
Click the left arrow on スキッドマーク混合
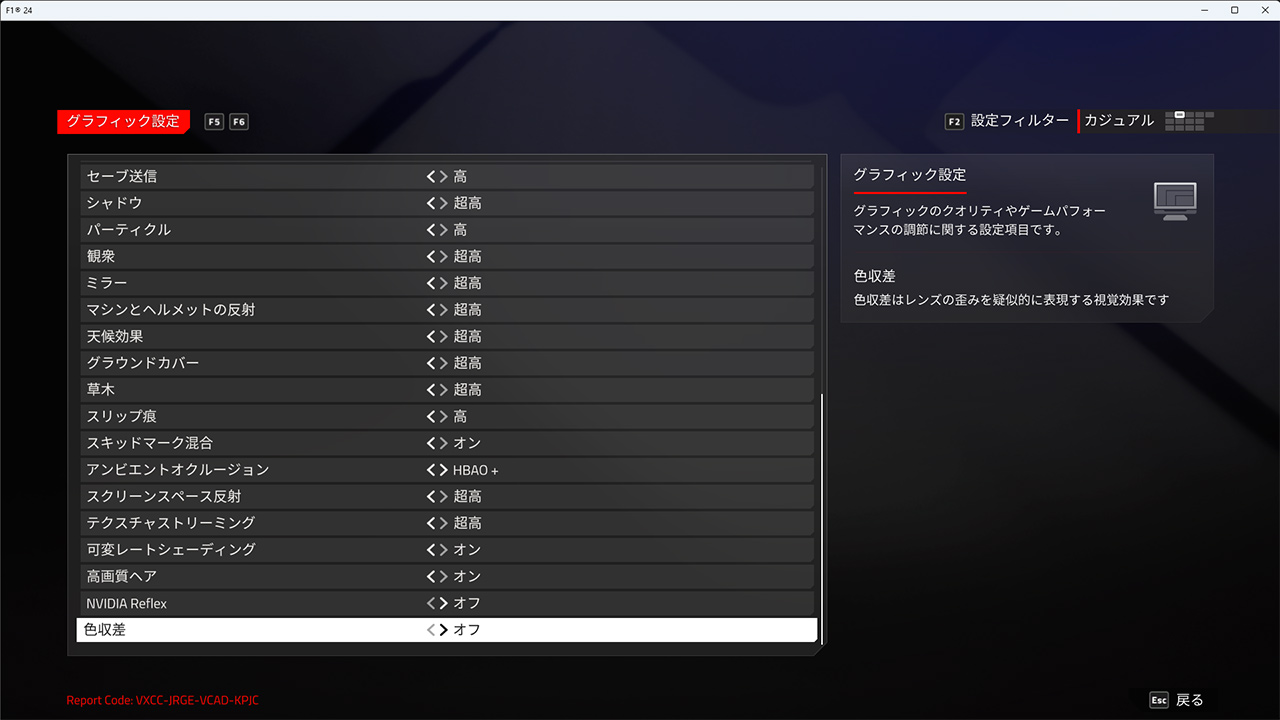tap(431, 443)
